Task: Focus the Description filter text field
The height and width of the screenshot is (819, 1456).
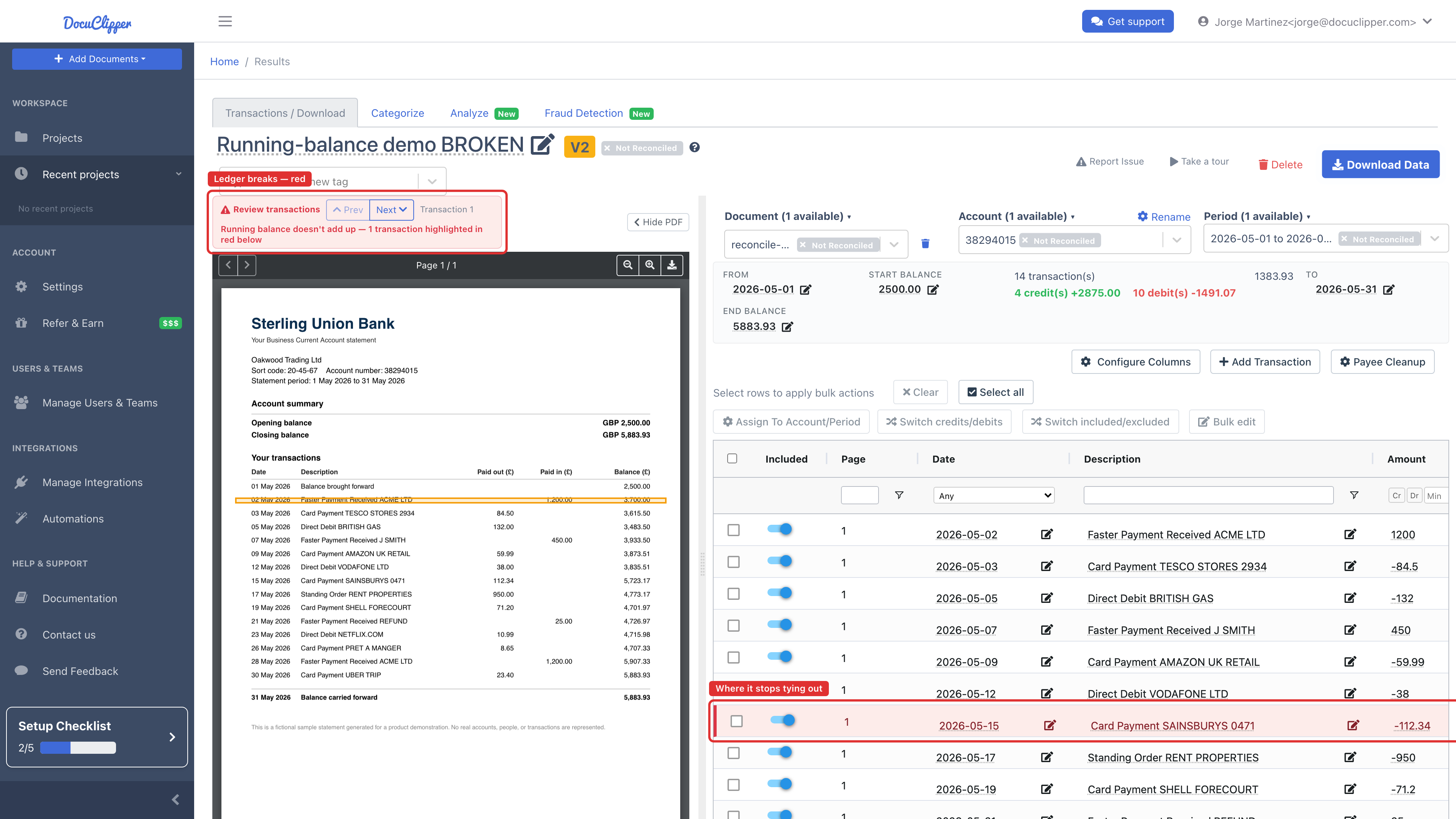Action: pyautogui.click(x=1208, y=495)
